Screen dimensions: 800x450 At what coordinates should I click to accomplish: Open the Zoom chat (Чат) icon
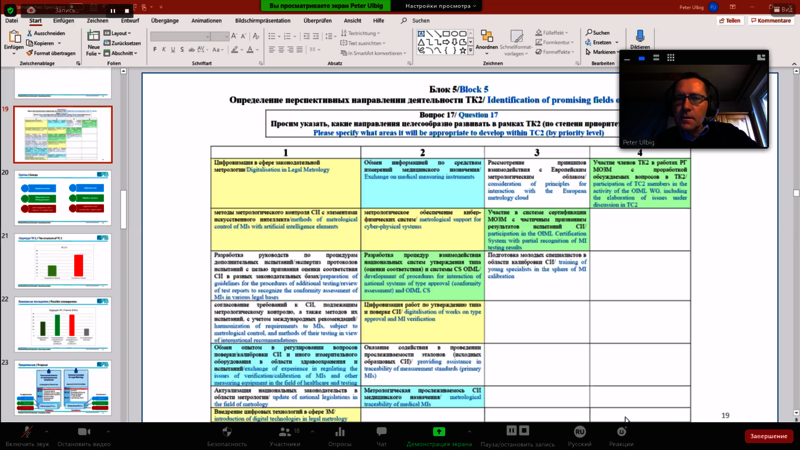click(x=381, y=432)
